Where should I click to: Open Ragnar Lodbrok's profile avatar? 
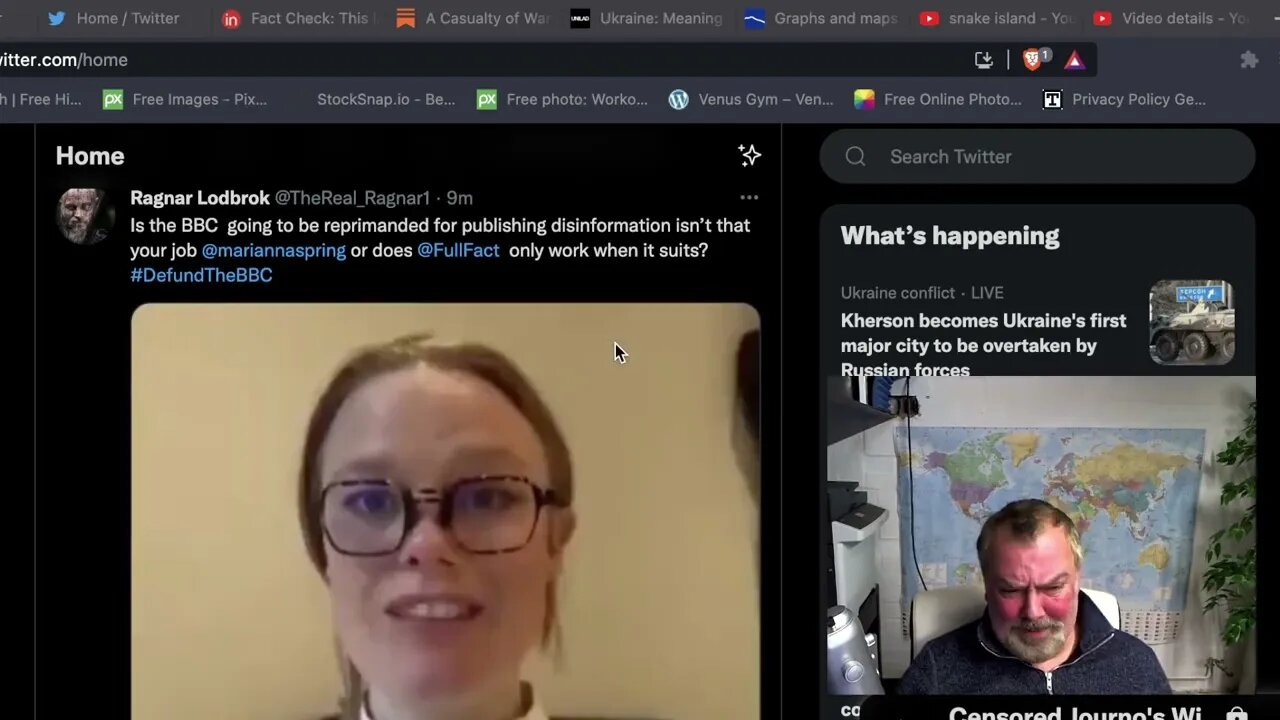[x=85, y=215]
